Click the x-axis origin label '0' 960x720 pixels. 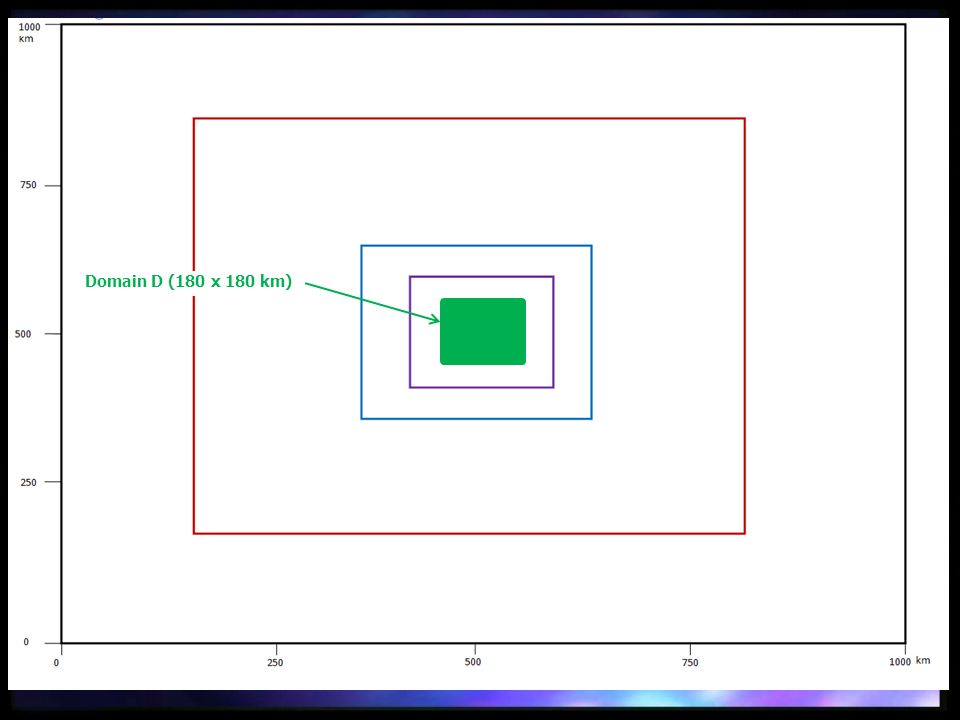tap(56, 662)
